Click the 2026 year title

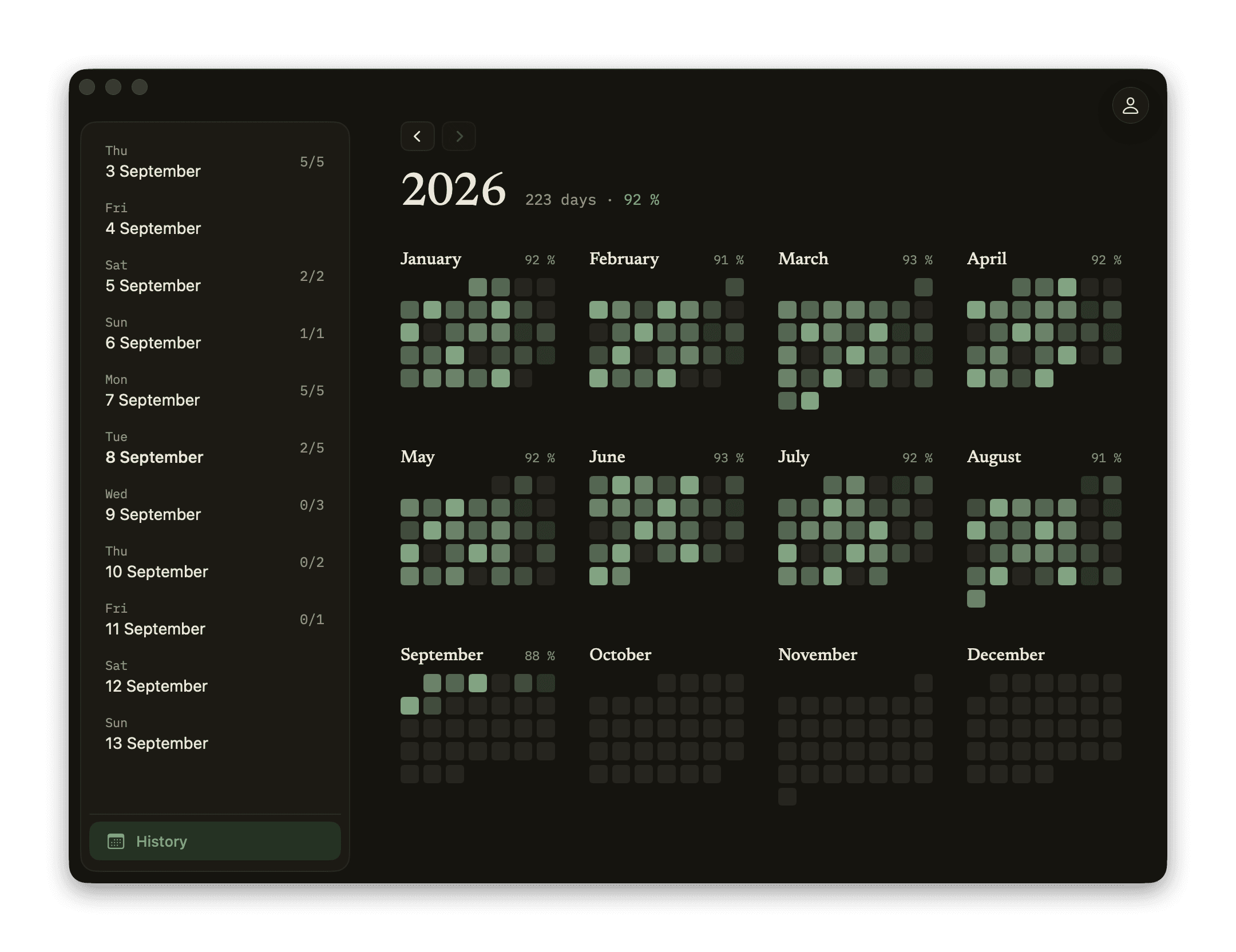[x=454, y=189]
